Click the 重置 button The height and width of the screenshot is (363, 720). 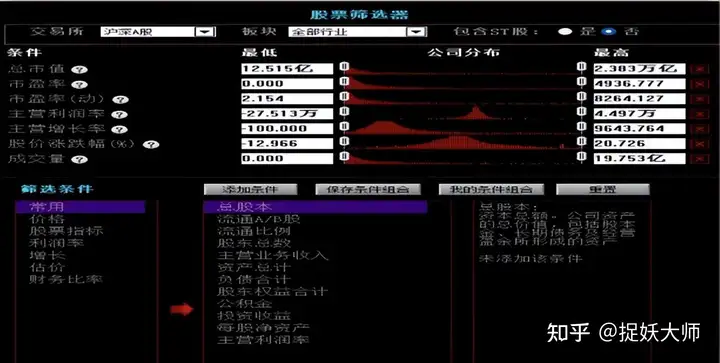tap(602, 190)
